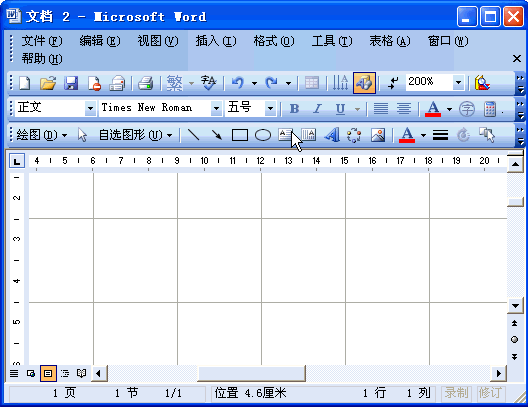Apply distributed alignment
This screenshot has width=528, height=408.
(403, 109)
